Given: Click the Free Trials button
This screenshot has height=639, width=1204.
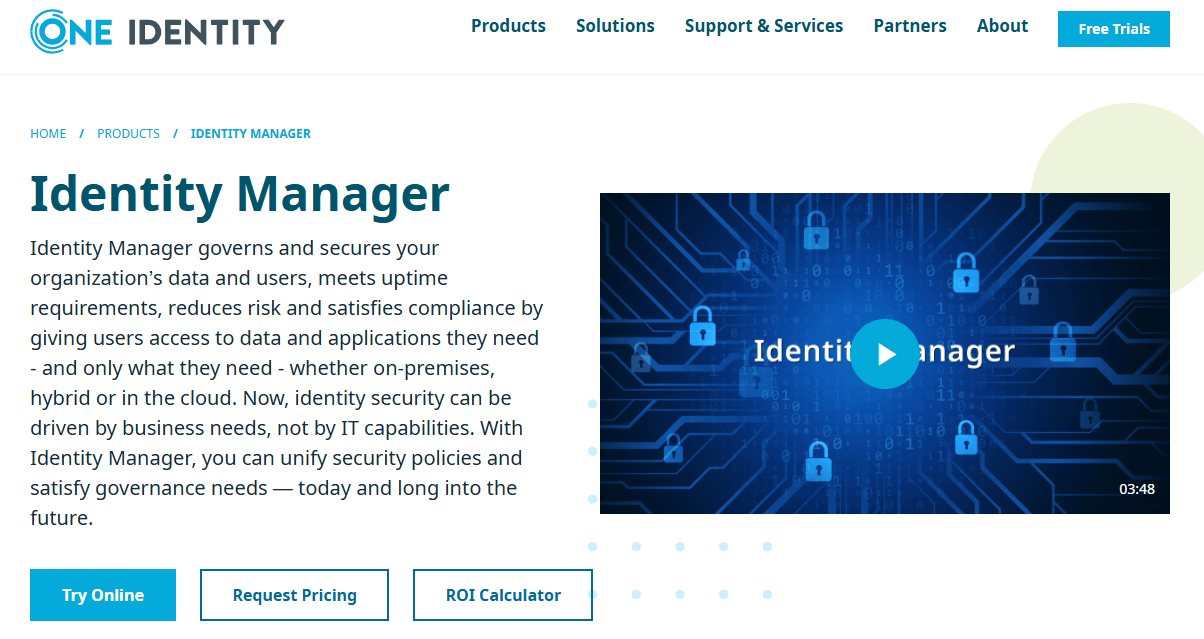Looking at the screenshot, I should 1114,29.
